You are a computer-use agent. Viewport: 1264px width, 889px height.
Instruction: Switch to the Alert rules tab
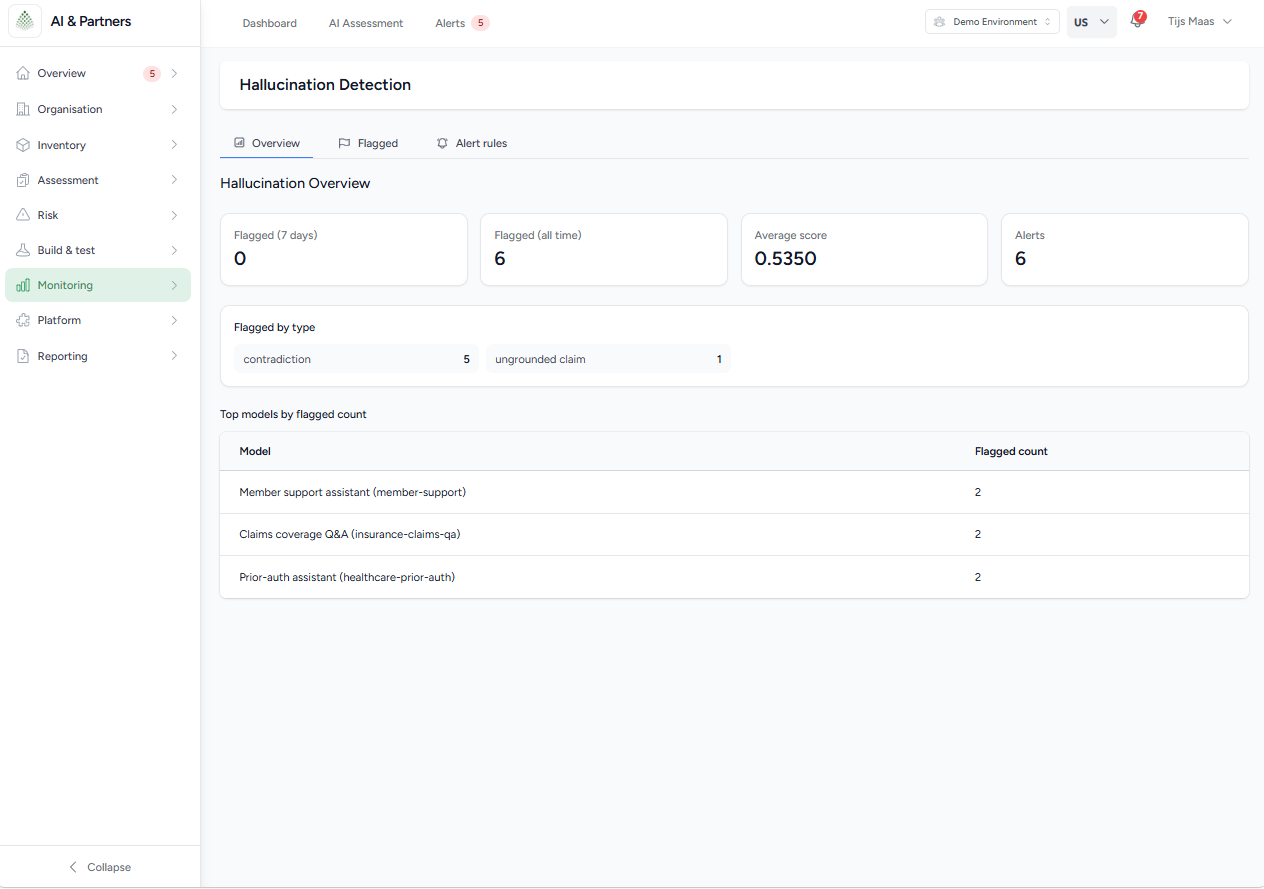click(x=472, y=143)
